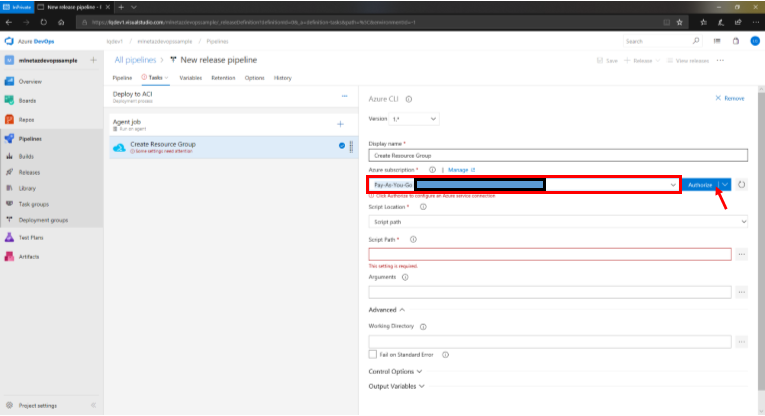
Task: Open the Azure subscription dropdown
Action: pyautogui.click(x=673, y=185)
